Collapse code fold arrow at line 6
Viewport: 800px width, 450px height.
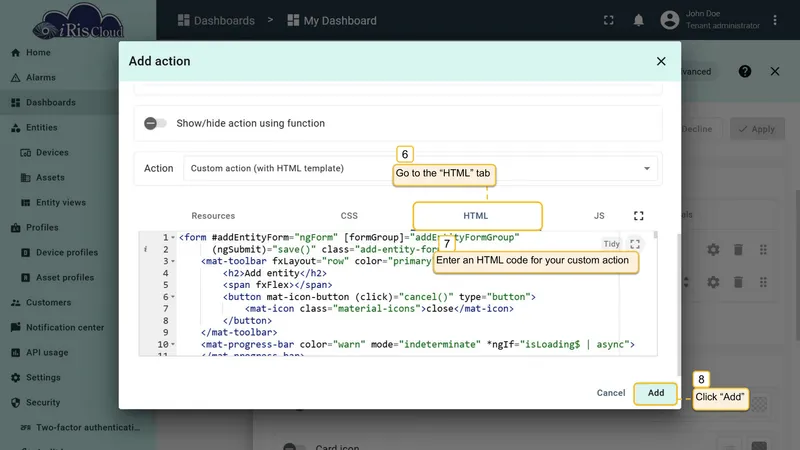pos(173,297)
